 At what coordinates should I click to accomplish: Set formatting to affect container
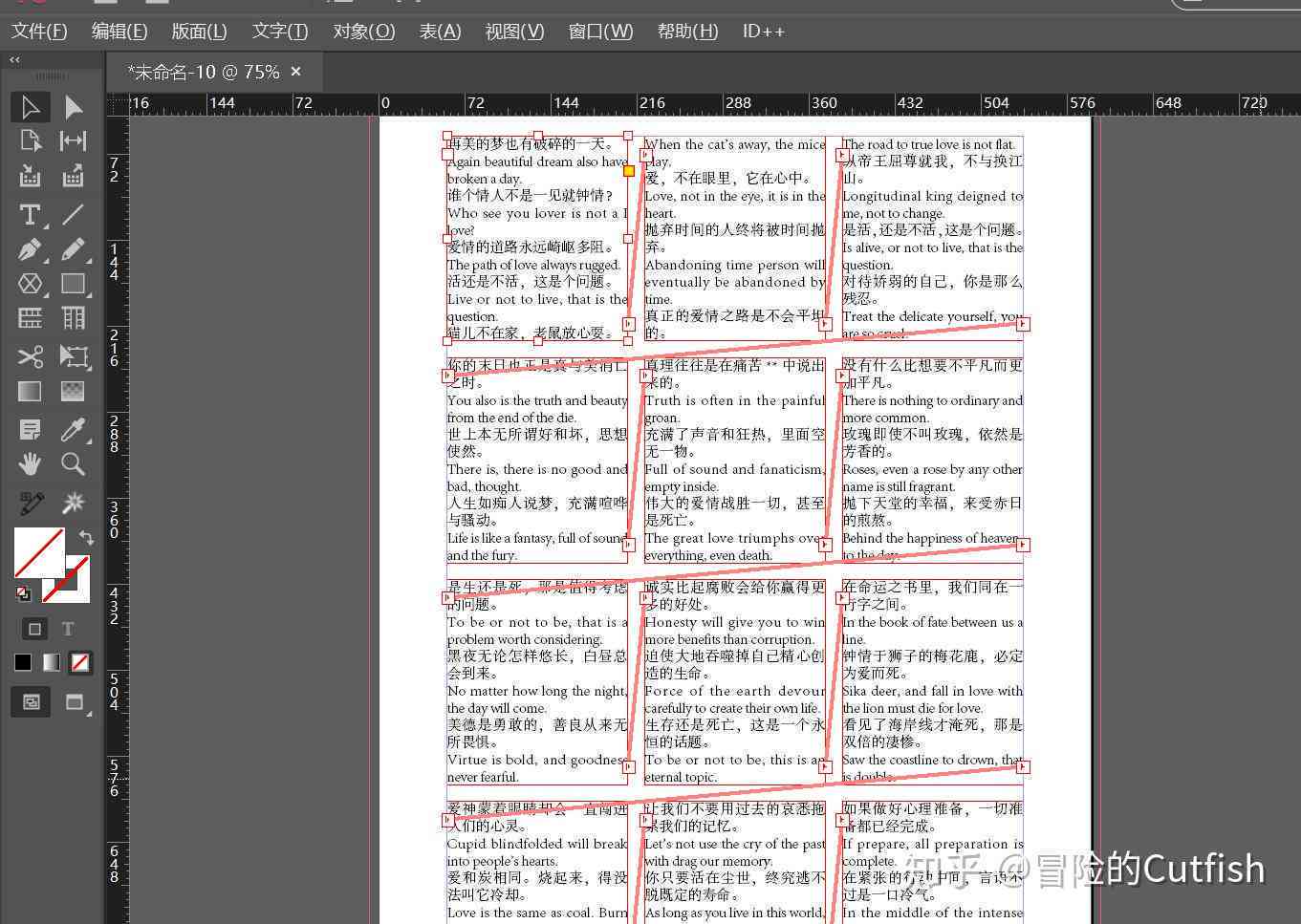34,629
